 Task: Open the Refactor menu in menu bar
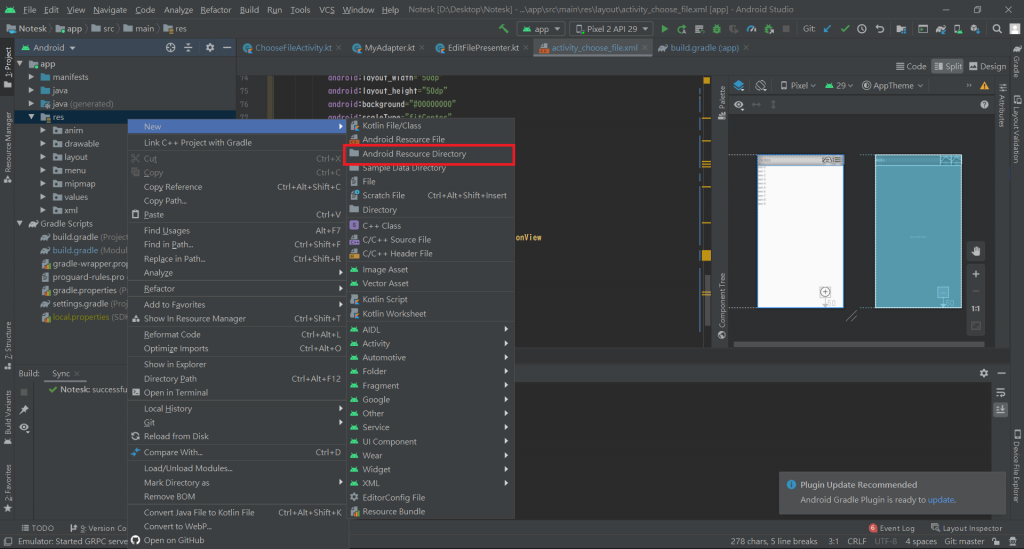pos(216,10)
